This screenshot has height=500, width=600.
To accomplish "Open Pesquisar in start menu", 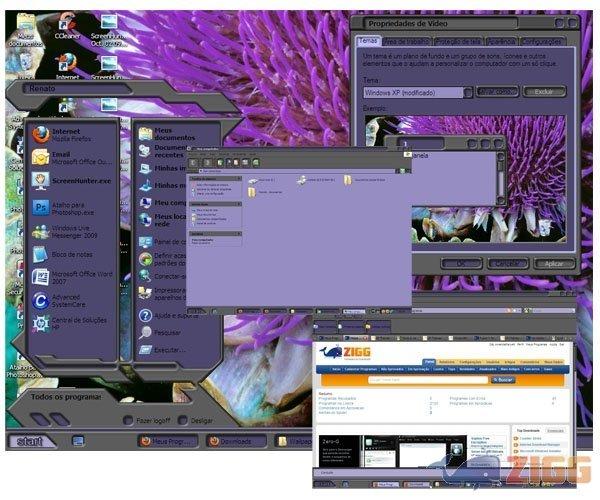I will coord(160,332).
